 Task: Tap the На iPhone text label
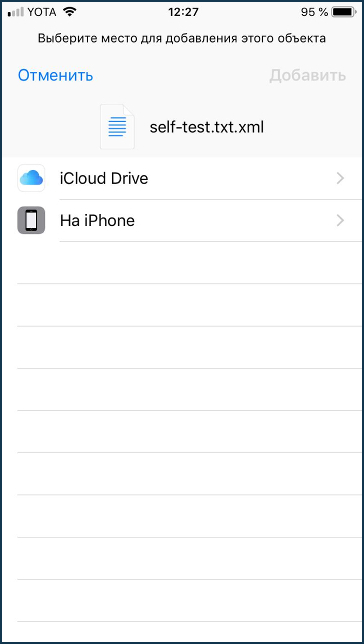pyautogui.click(x=97, y=221)
